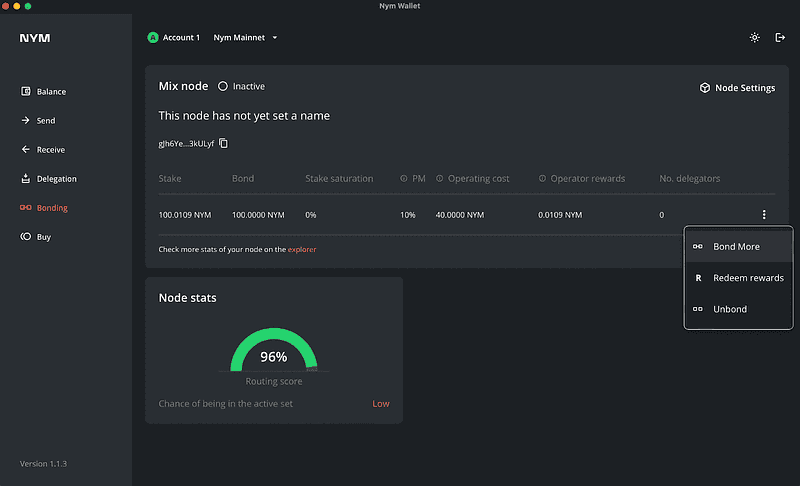The image size is (800, 486).
Task: Open Receive from the sidebar
Action: tap(50, 150)
